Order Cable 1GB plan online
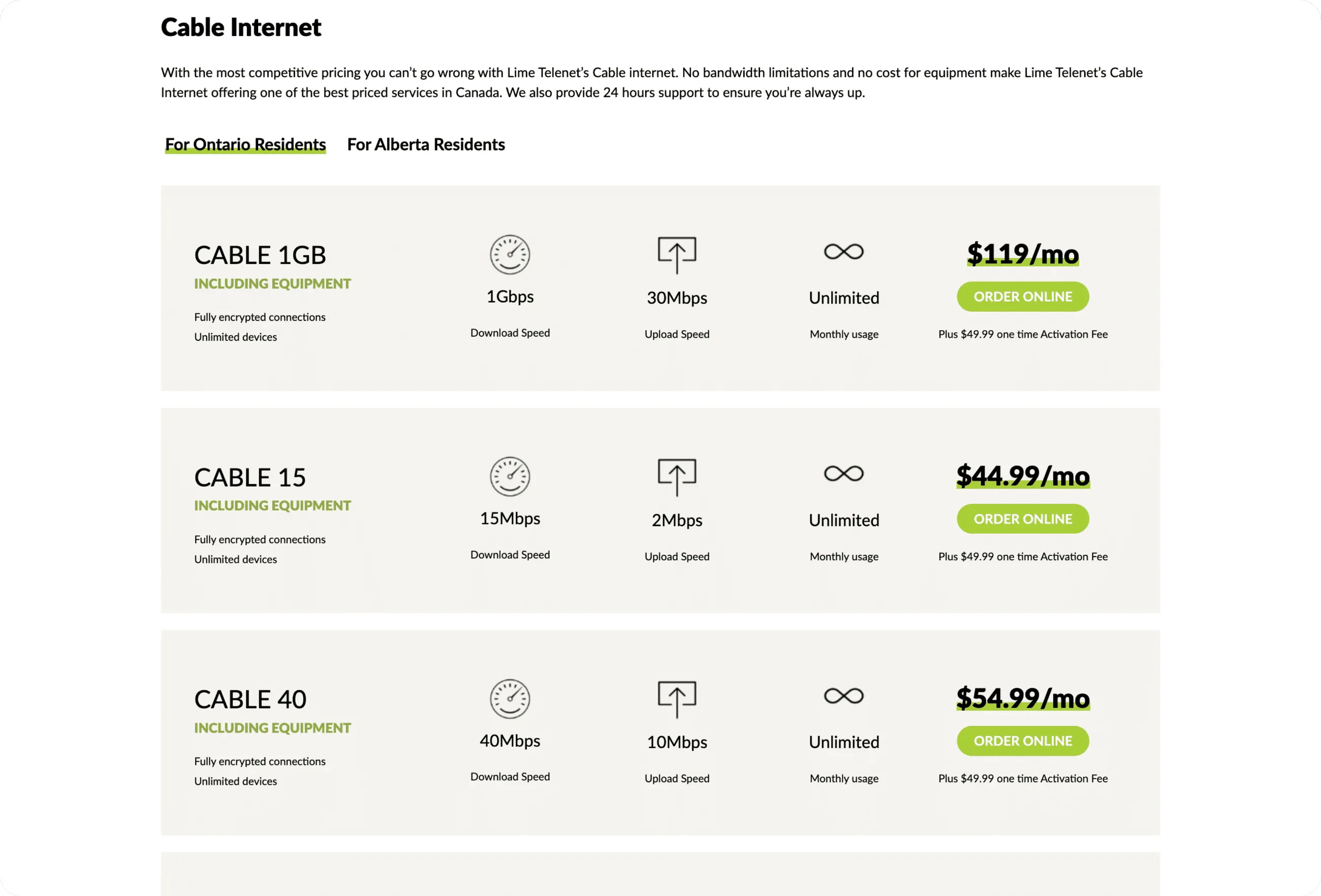Image resolution: width=1321 pixels, height=896 pixels. click(1022, 296)
